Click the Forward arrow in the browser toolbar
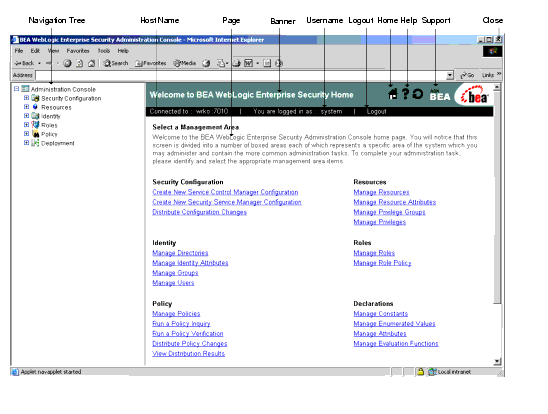 49,63
